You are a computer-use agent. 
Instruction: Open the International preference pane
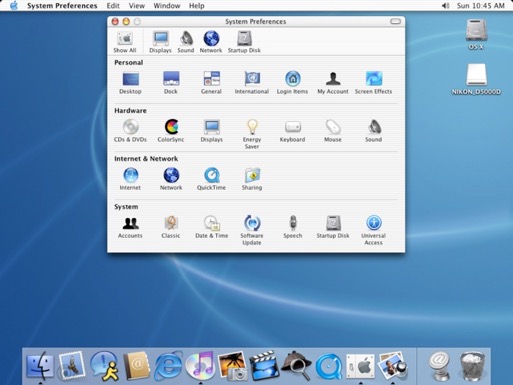[252, 83]
